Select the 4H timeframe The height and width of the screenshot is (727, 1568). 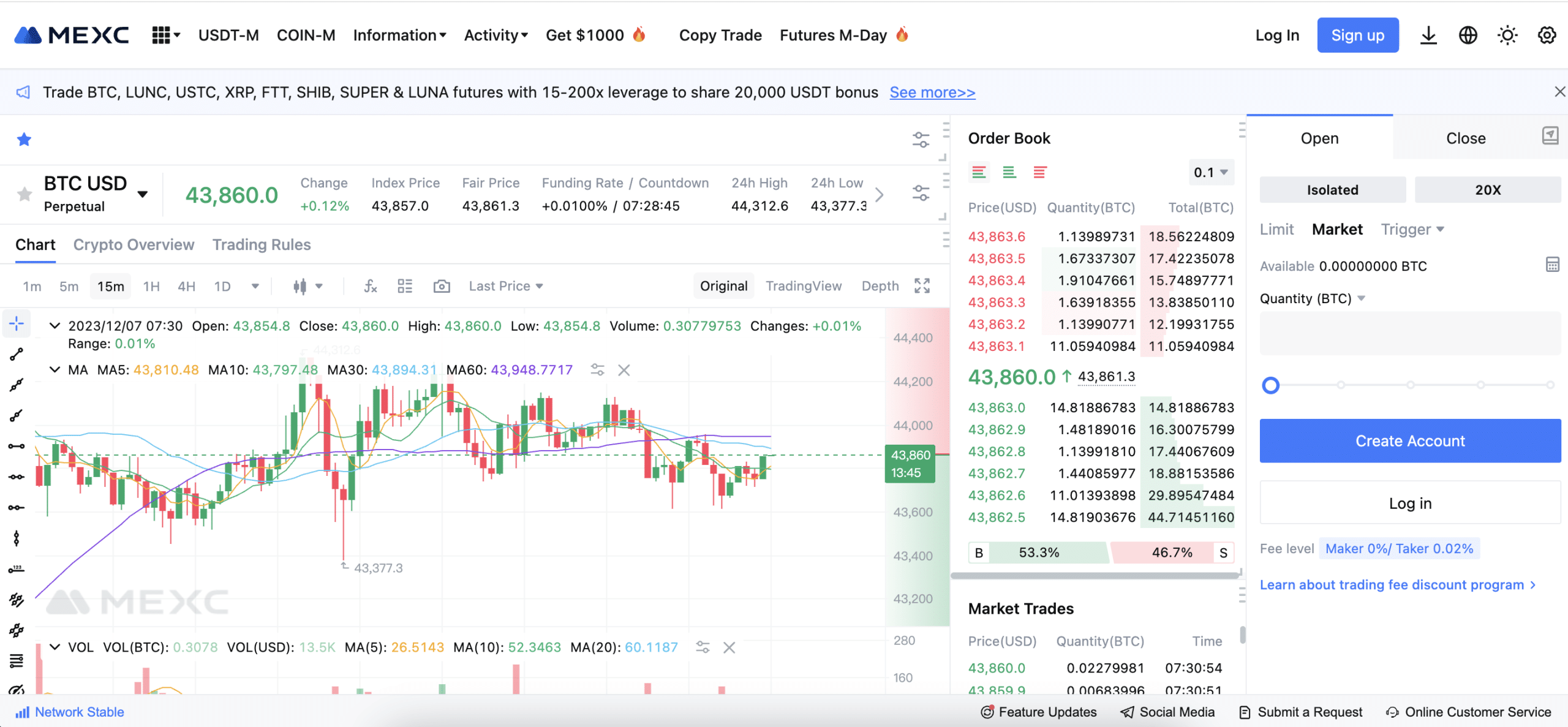click(x=186, y=286)
